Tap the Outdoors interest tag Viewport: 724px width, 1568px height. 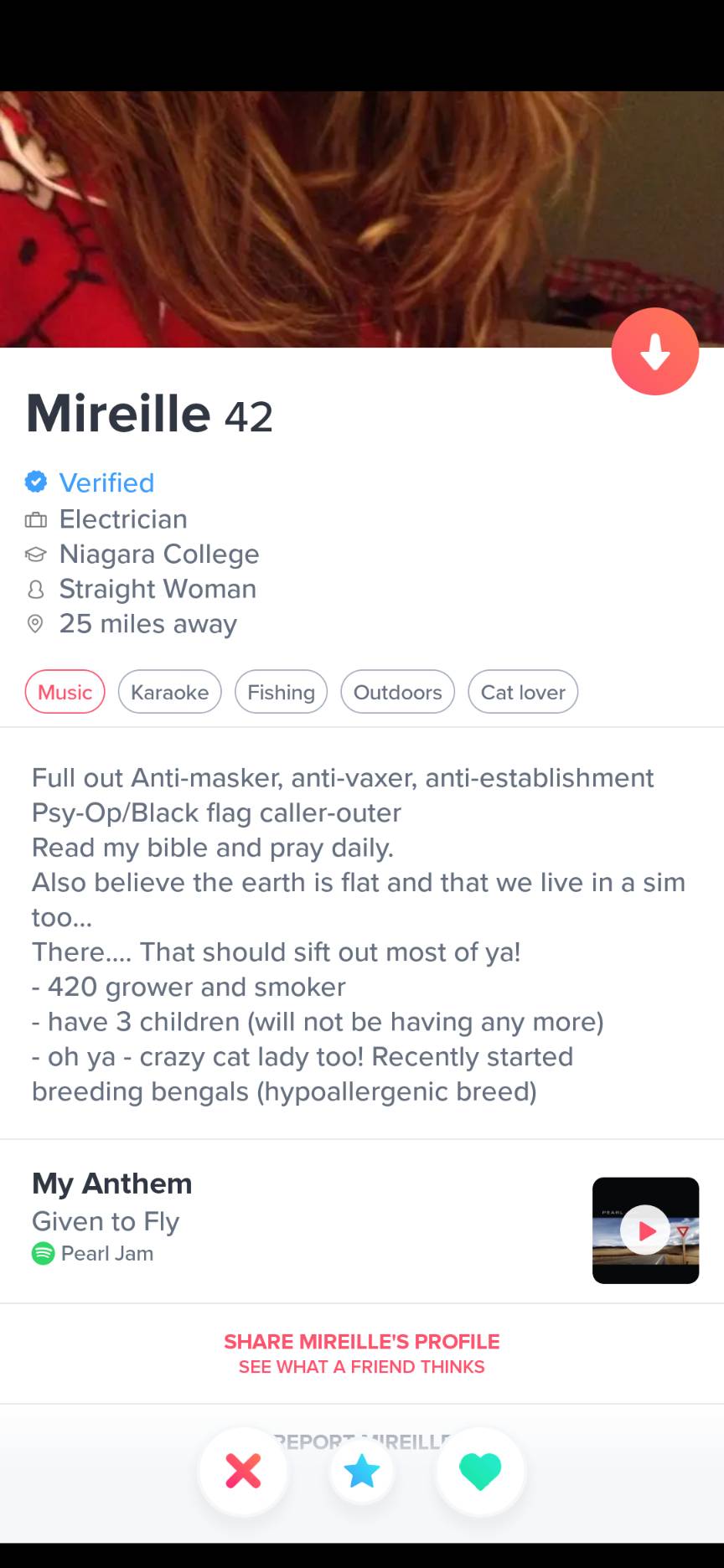(397, 692)
